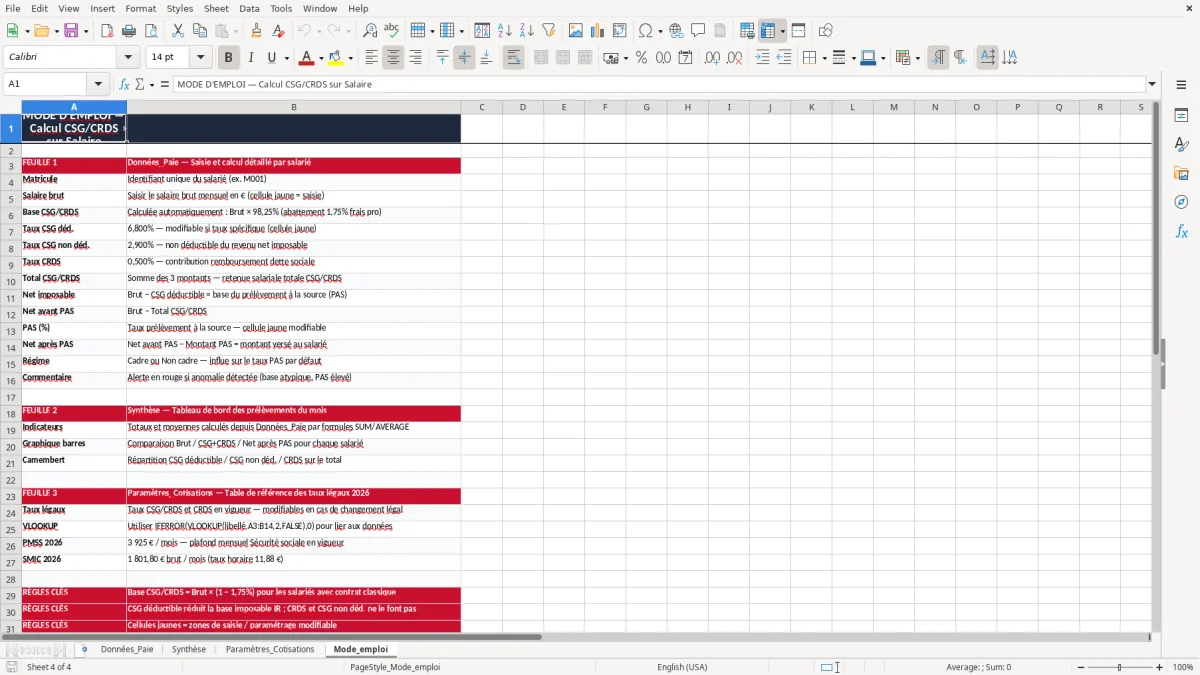Align content to the top
Screen dimensions: 1200x675
pos(442,58)
